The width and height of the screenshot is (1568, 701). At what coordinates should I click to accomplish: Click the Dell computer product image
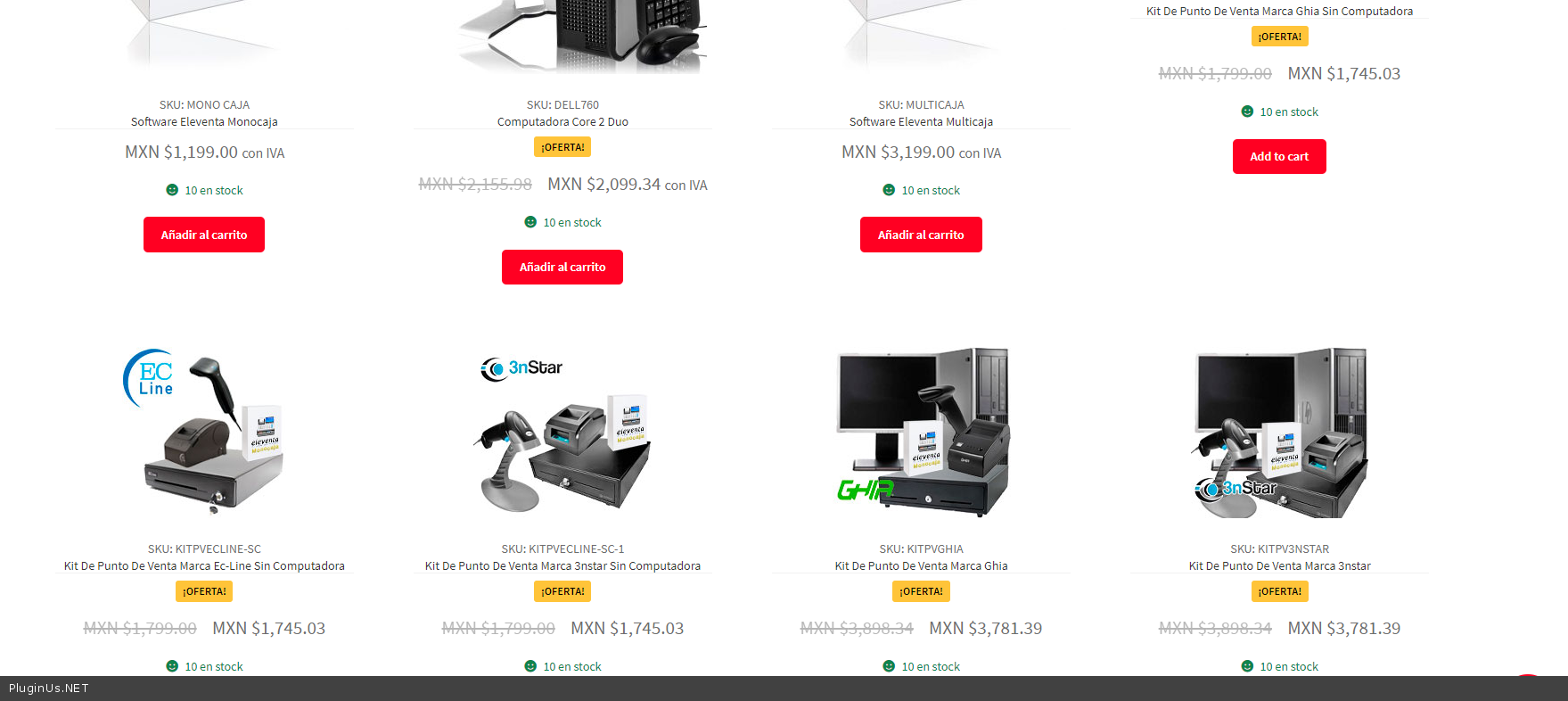581,36
